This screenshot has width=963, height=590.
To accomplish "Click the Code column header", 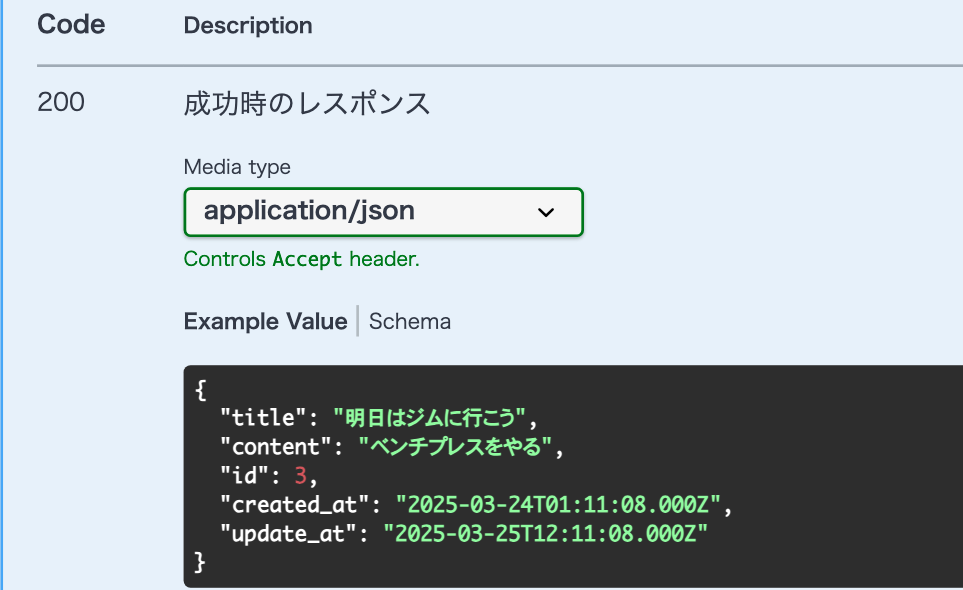I will pyautogui.click(x=71, y=25).
